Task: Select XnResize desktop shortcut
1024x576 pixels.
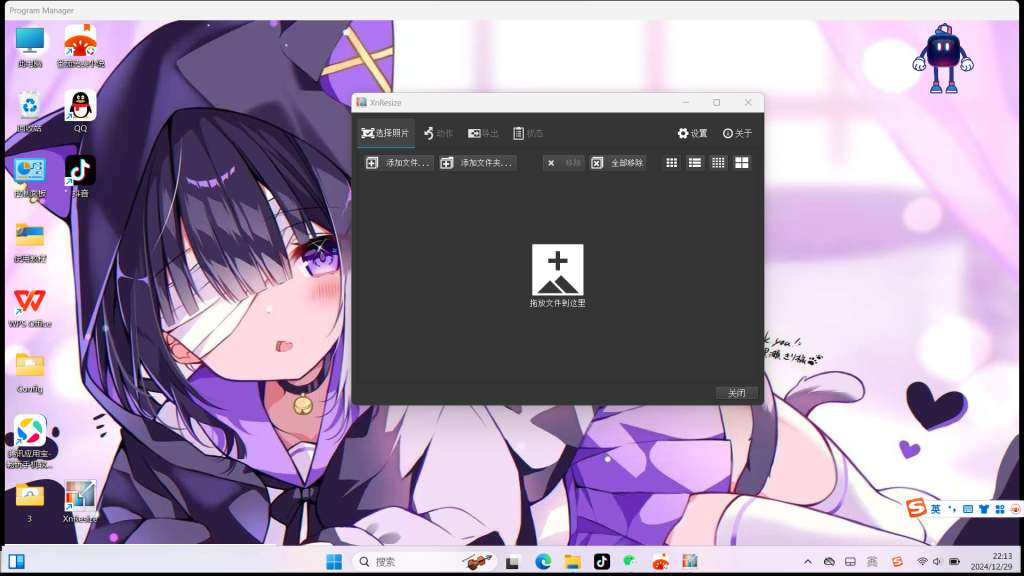Action: (x=80, y=502)
